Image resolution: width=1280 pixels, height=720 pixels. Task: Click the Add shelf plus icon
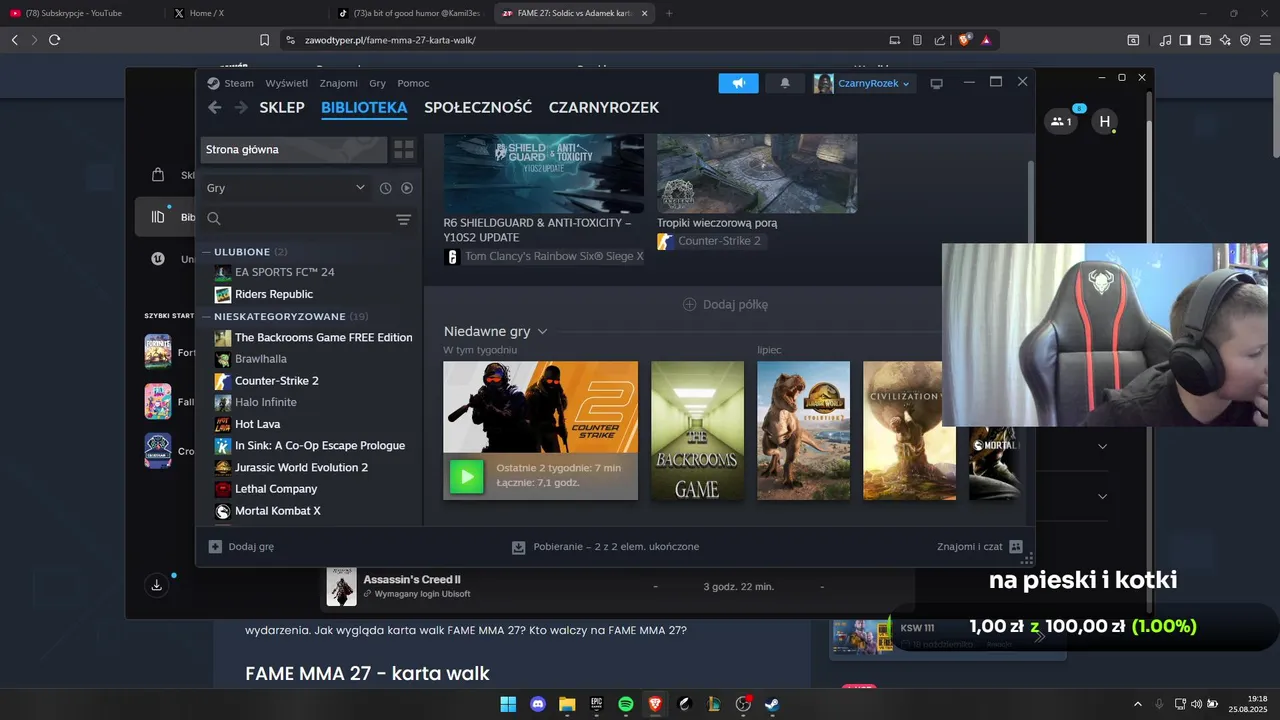[x=689, y=304]
